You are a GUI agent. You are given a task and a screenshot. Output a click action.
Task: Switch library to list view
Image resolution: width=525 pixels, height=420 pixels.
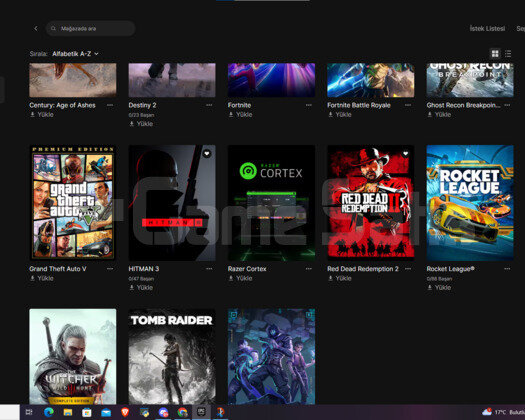click(508, 53)
